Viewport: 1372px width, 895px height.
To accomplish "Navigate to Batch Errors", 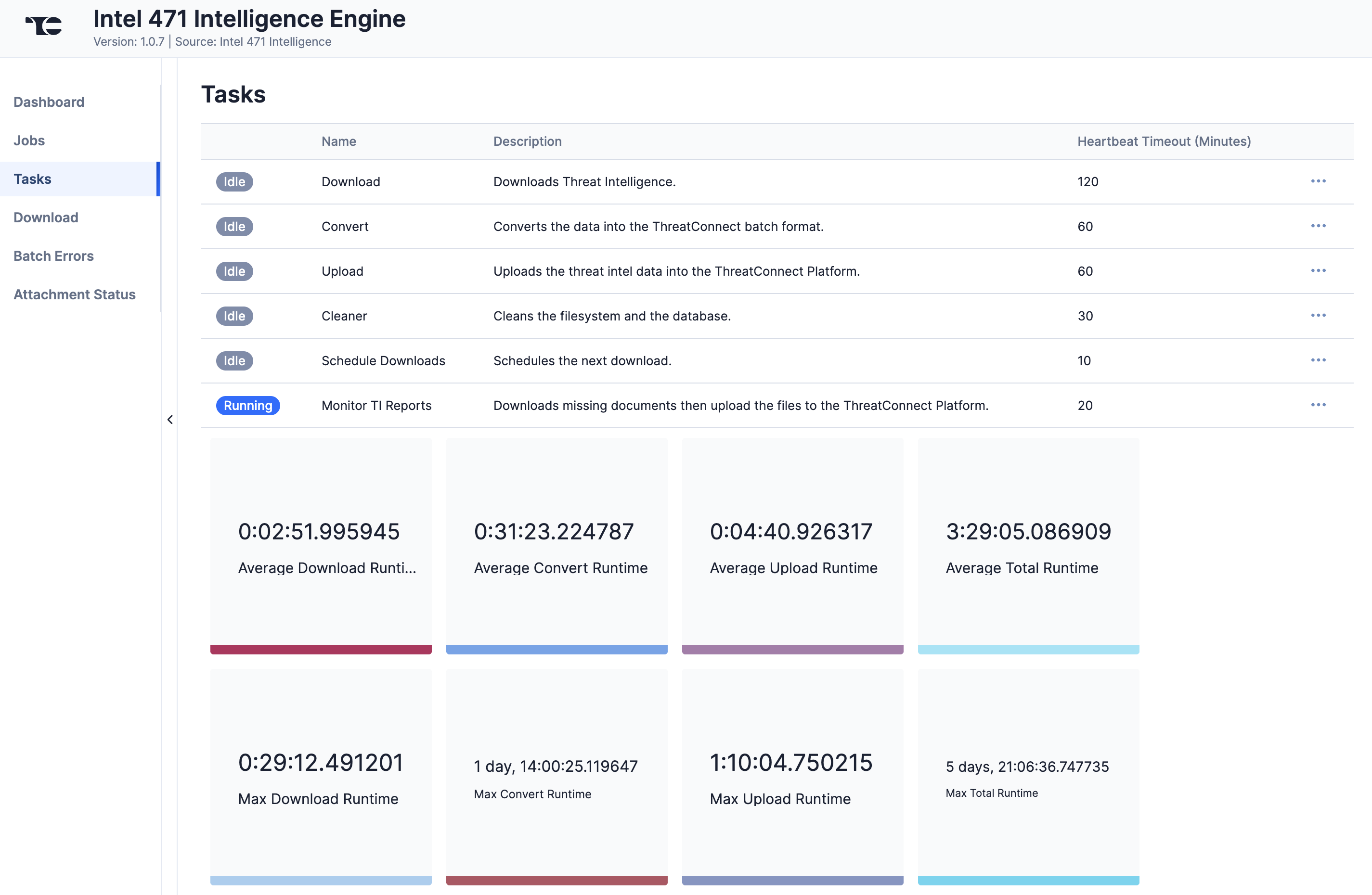I will pyautogui.click(x=53, y=256).
